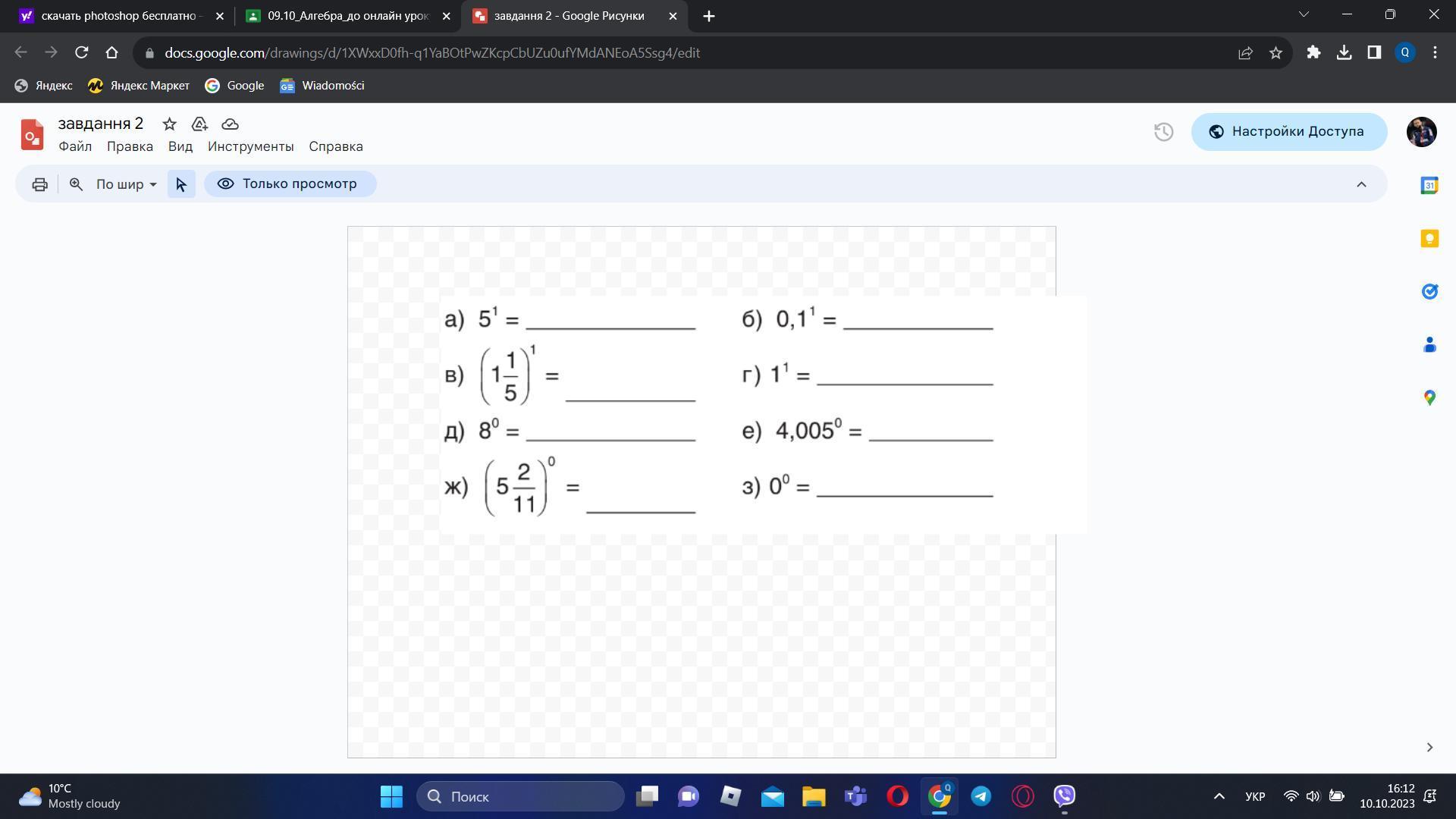The height and width of the screenshot is (819, 1456).
Task: Select the arrow cursor tool
Action: [181, 184]
